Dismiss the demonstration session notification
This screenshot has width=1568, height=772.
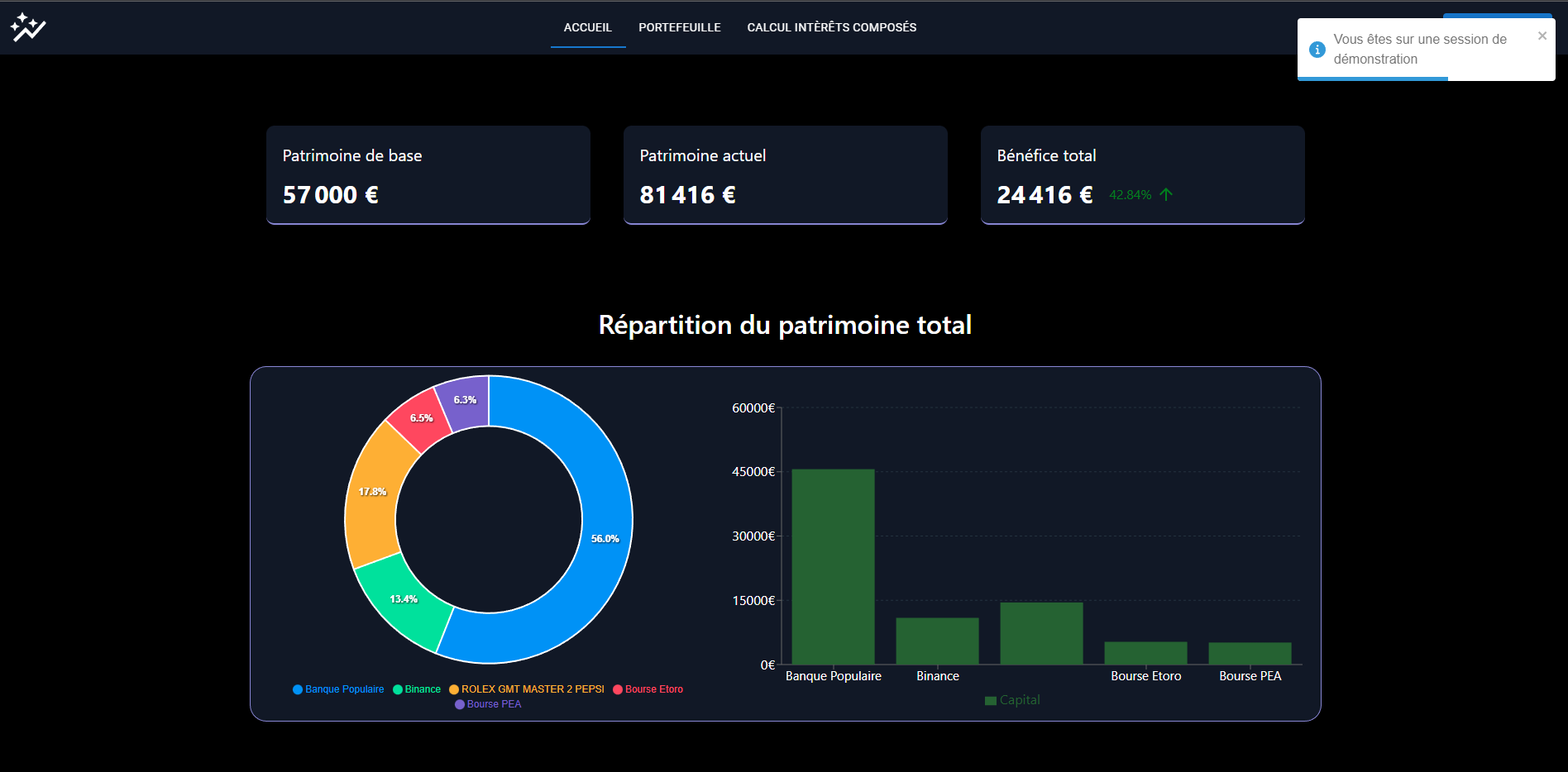point(1542,35)
